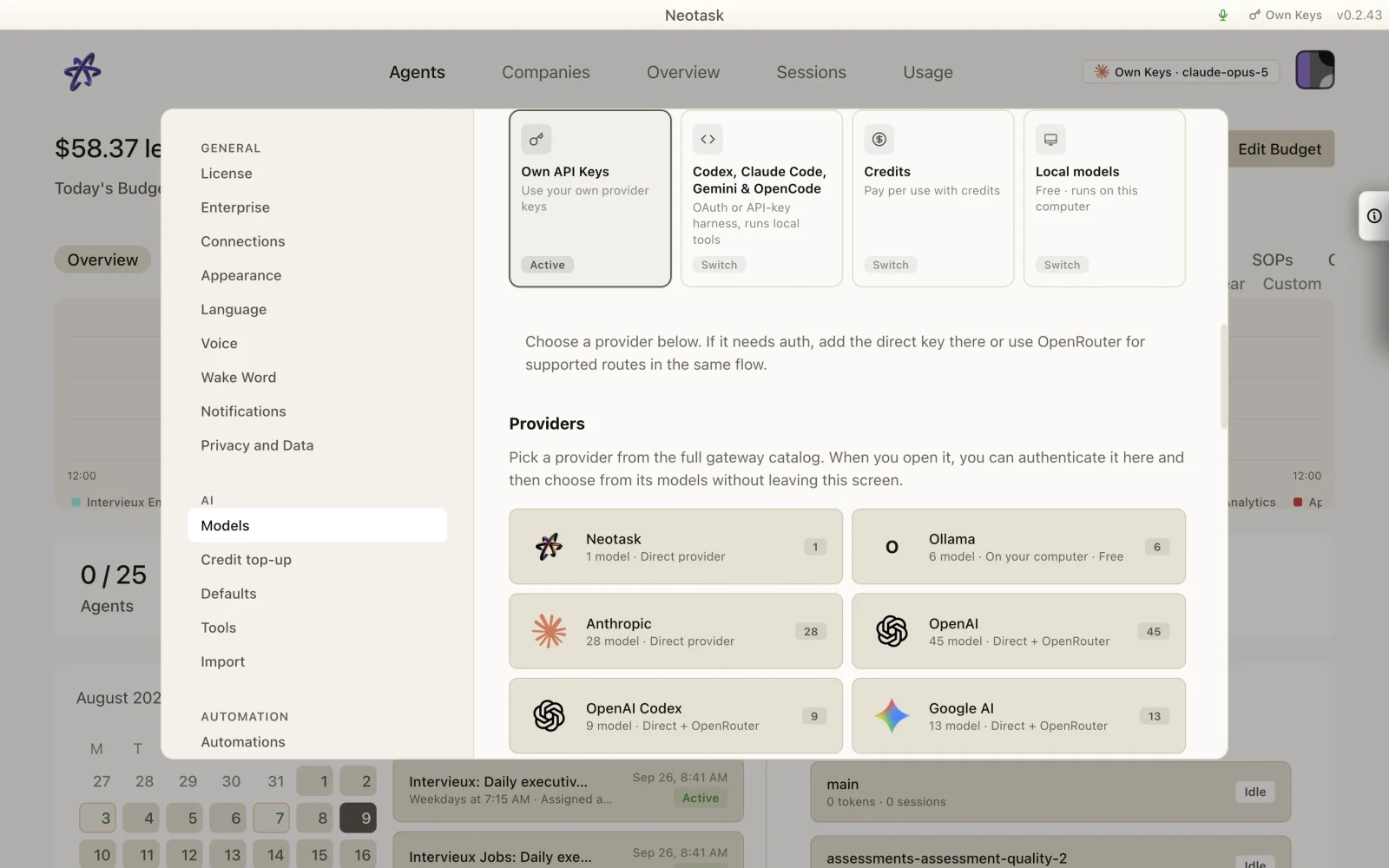Click the monitor icon on Local models card
The width and height of the screenshot is (1389, 868).
(x=1050, y=139)
